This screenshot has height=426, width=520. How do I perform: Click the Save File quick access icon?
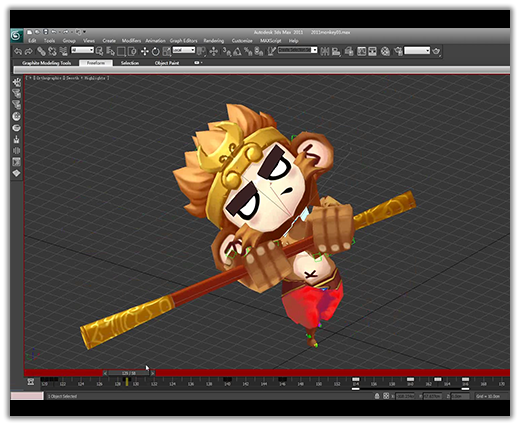[46, 32]
